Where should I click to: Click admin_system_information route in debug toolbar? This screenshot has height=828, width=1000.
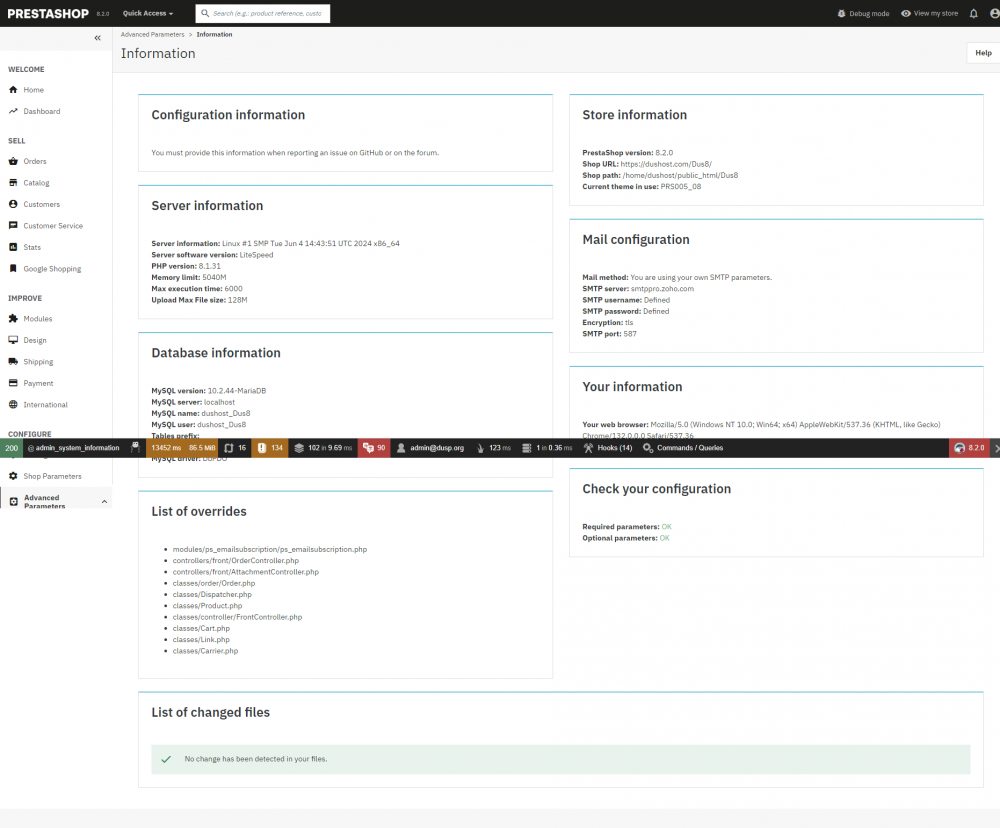(x=73, y=448)
